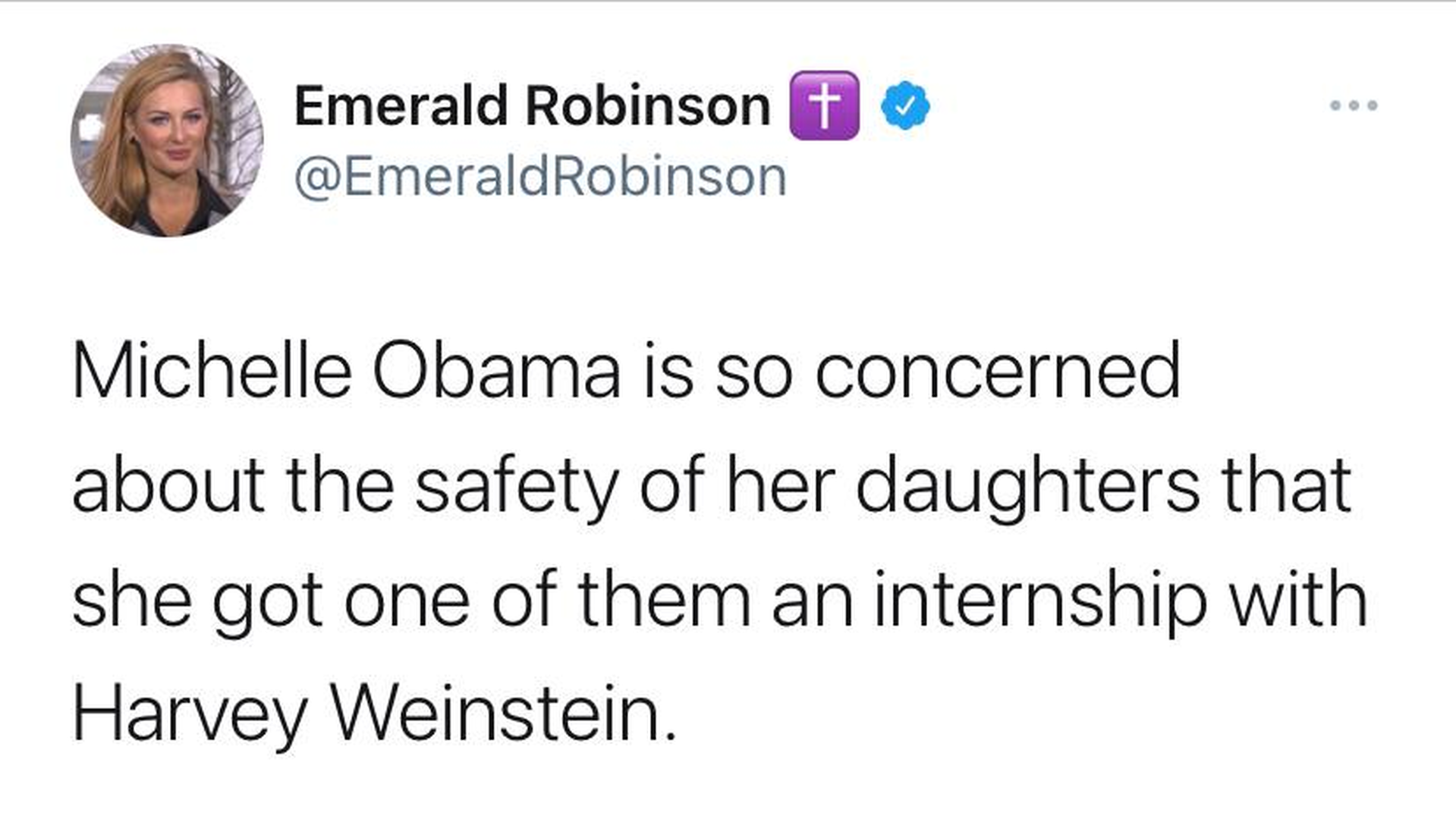Open the three-dot more options menu
Image resolution: width=1456 pixels, height=819 pixels.
point(1354,105)
